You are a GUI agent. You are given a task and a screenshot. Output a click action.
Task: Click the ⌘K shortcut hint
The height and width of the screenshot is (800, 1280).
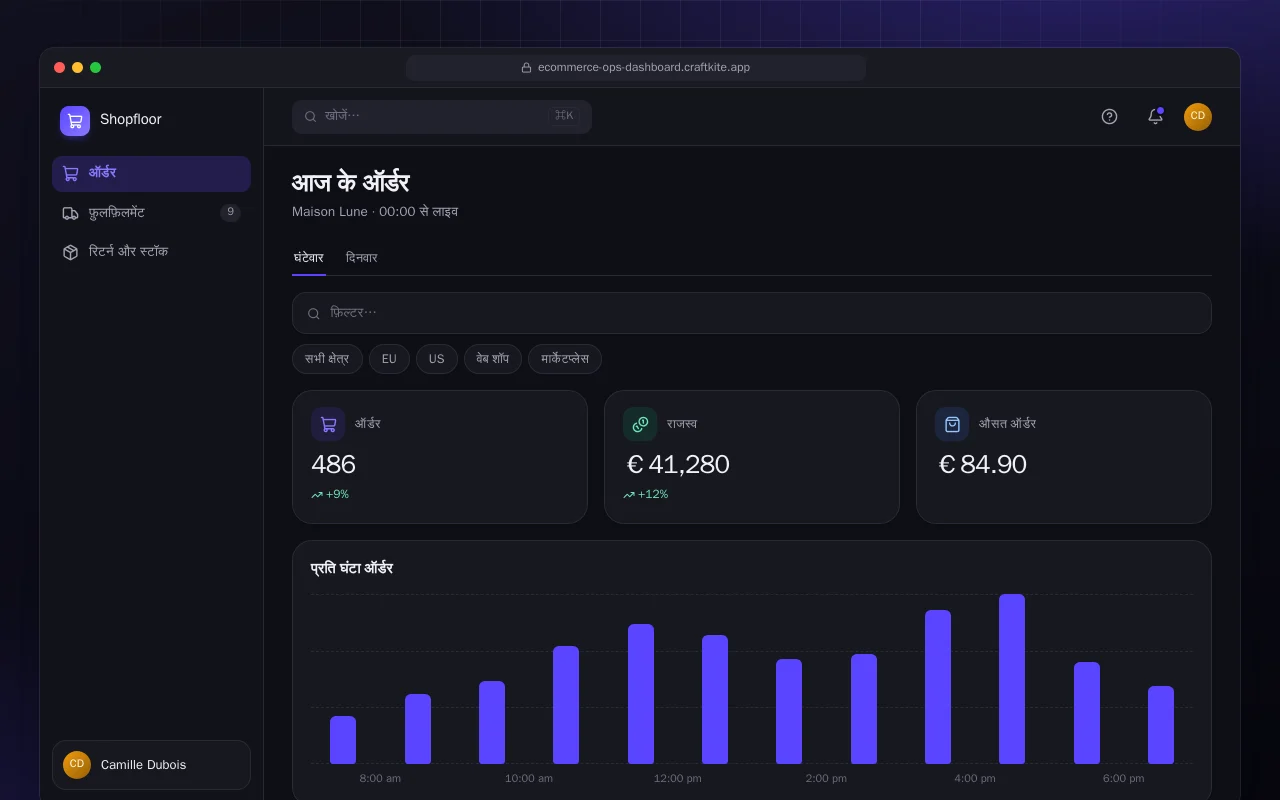(564, 116)
